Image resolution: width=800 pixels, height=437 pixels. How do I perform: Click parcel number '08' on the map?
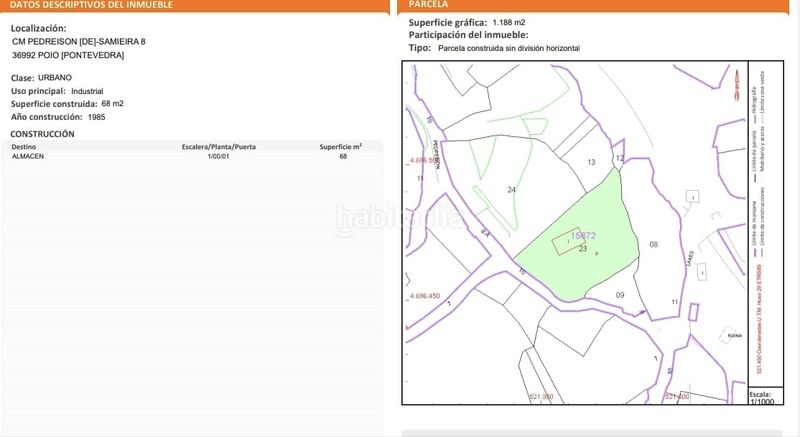(654, 245)
